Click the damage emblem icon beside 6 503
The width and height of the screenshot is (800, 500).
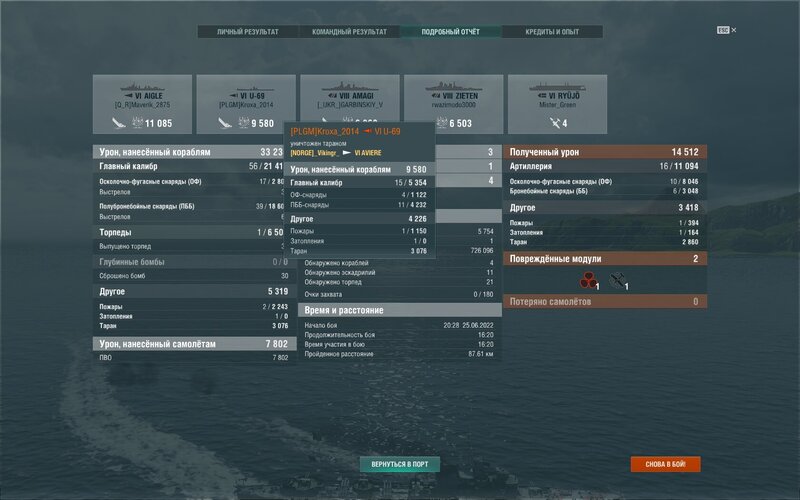(441, 122)
